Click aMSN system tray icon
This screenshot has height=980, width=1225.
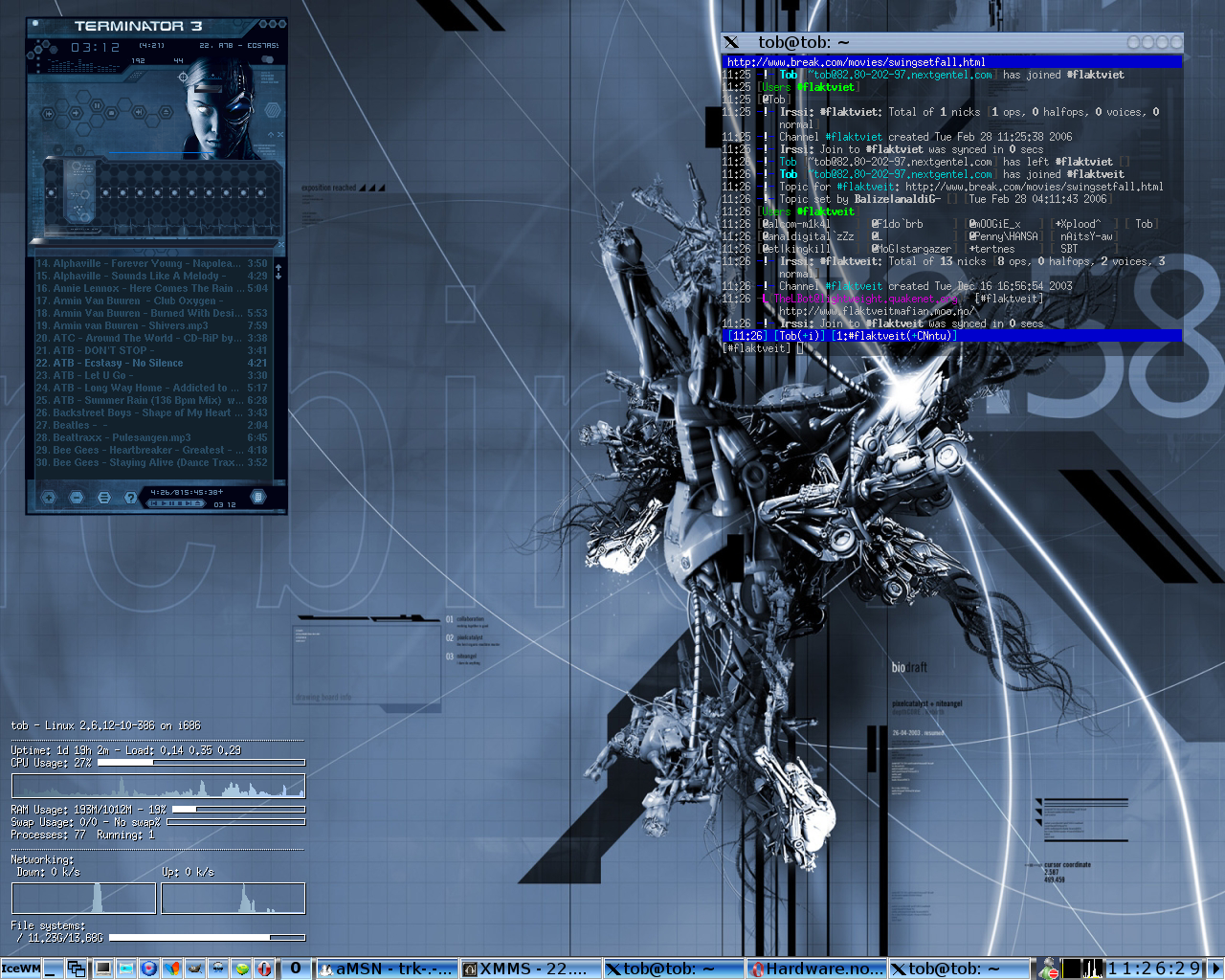click(1049, 969)
